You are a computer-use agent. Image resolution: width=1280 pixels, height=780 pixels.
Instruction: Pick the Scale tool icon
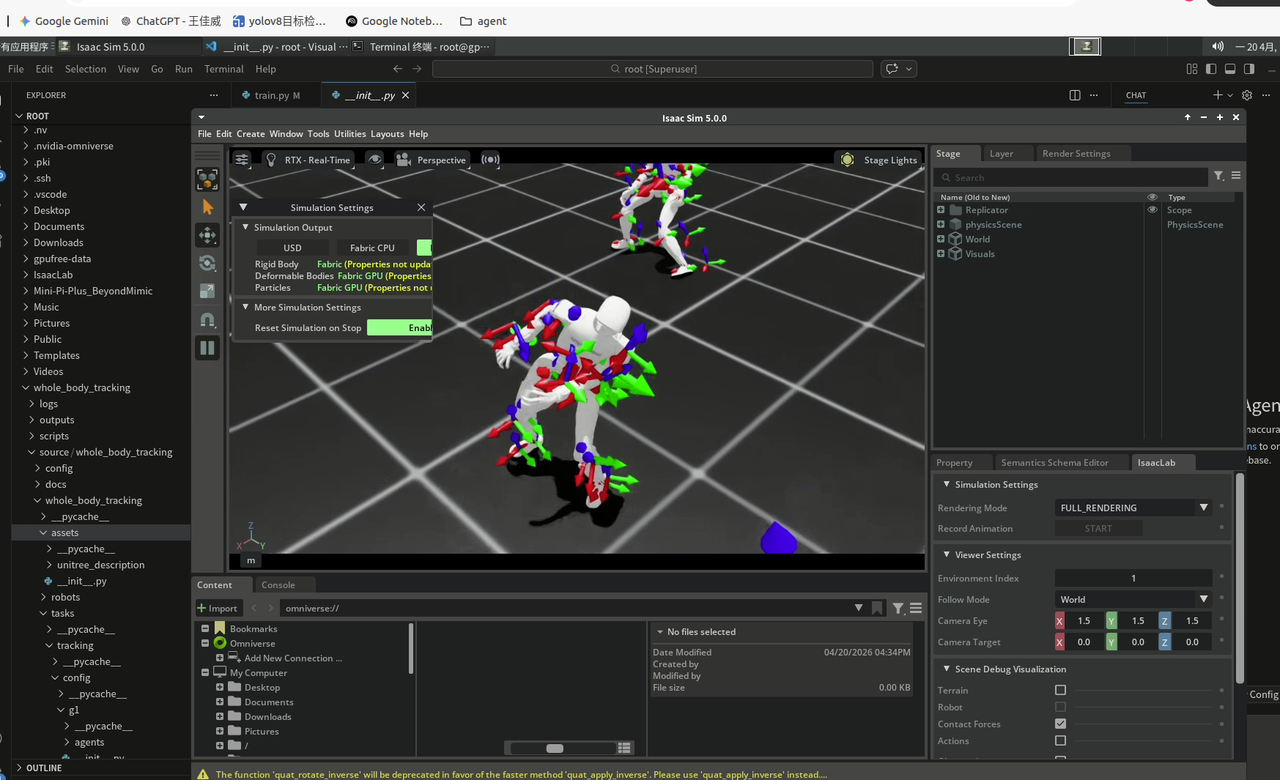click(207, 291)
